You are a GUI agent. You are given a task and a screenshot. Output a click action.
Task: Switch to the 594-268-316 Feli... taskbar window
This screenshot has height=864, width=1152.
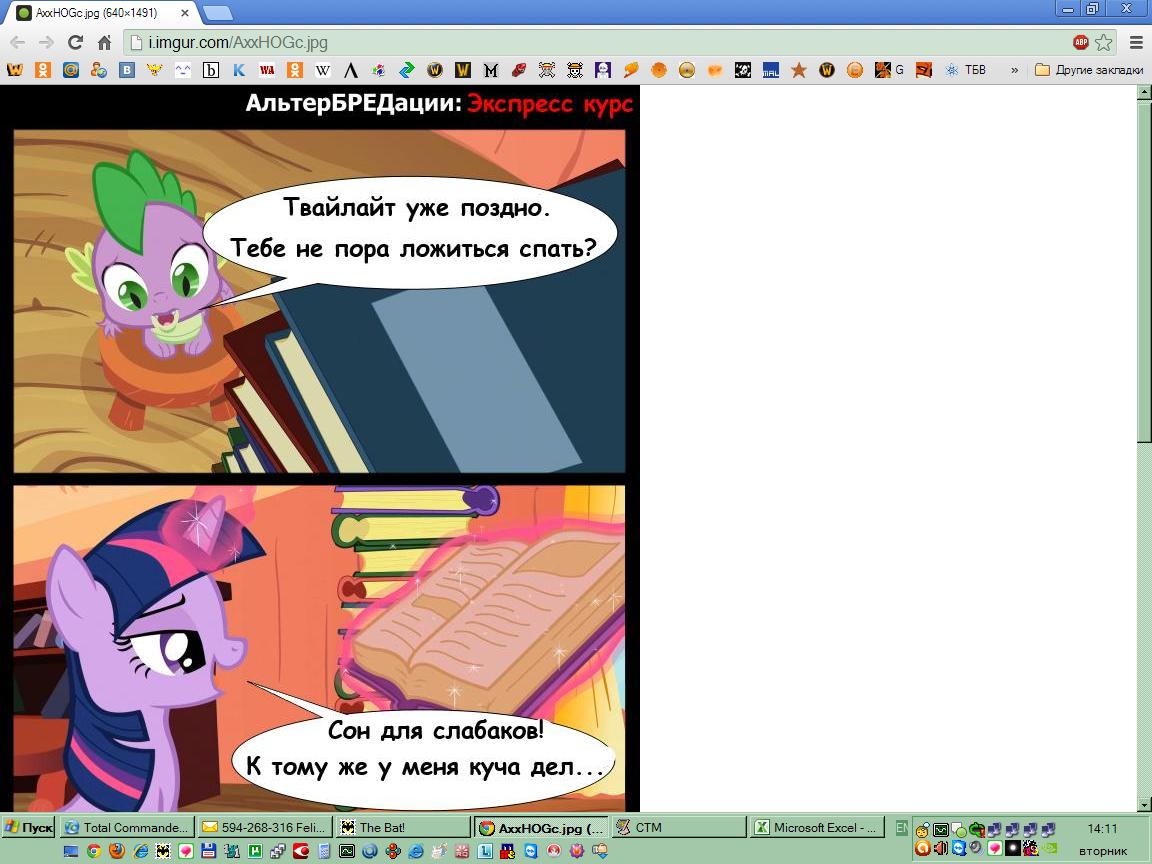pos(264,827)
